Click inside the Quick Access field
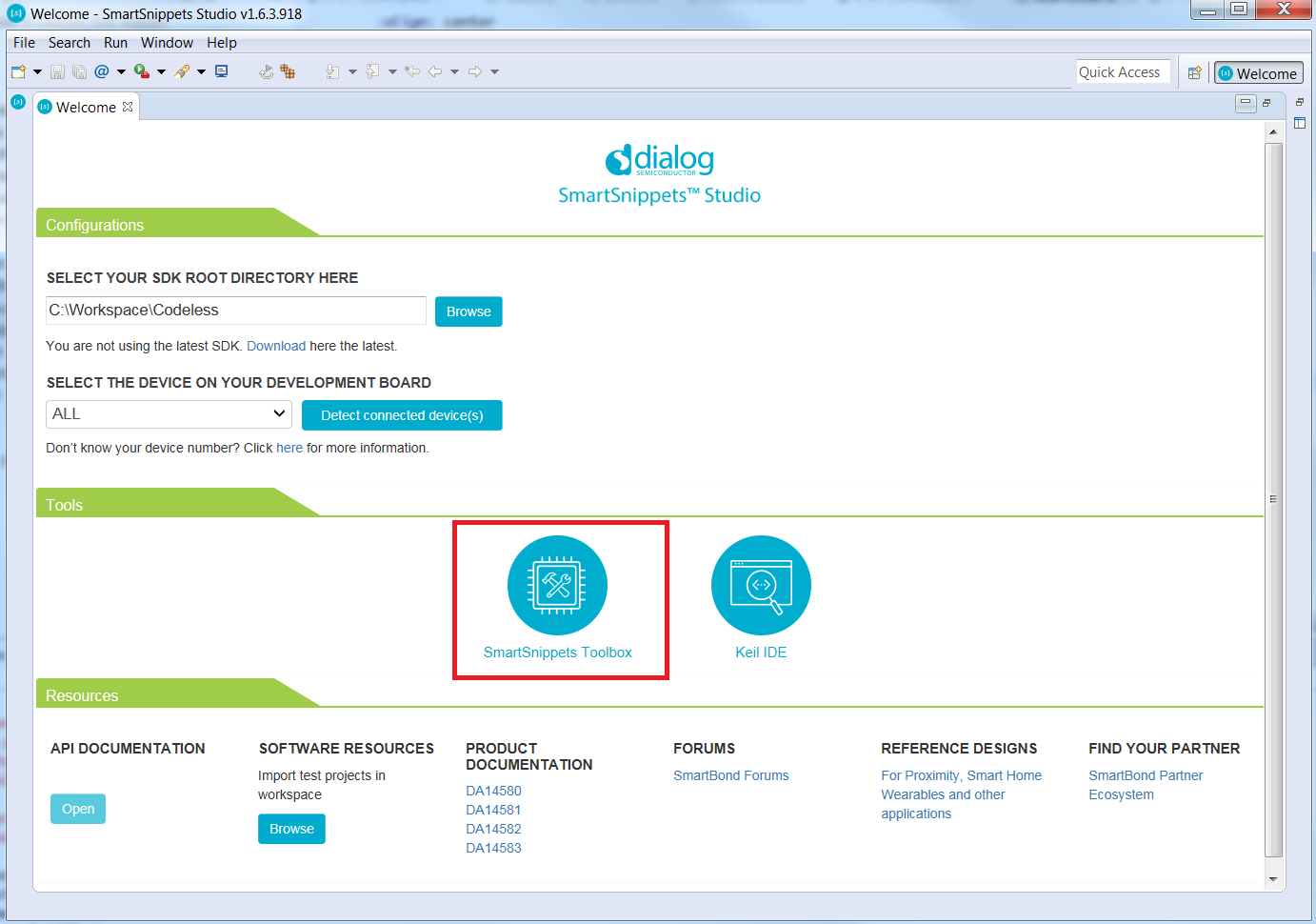Image resolution: width=1316 pixels, height=924 pixels. [1123, 72]
